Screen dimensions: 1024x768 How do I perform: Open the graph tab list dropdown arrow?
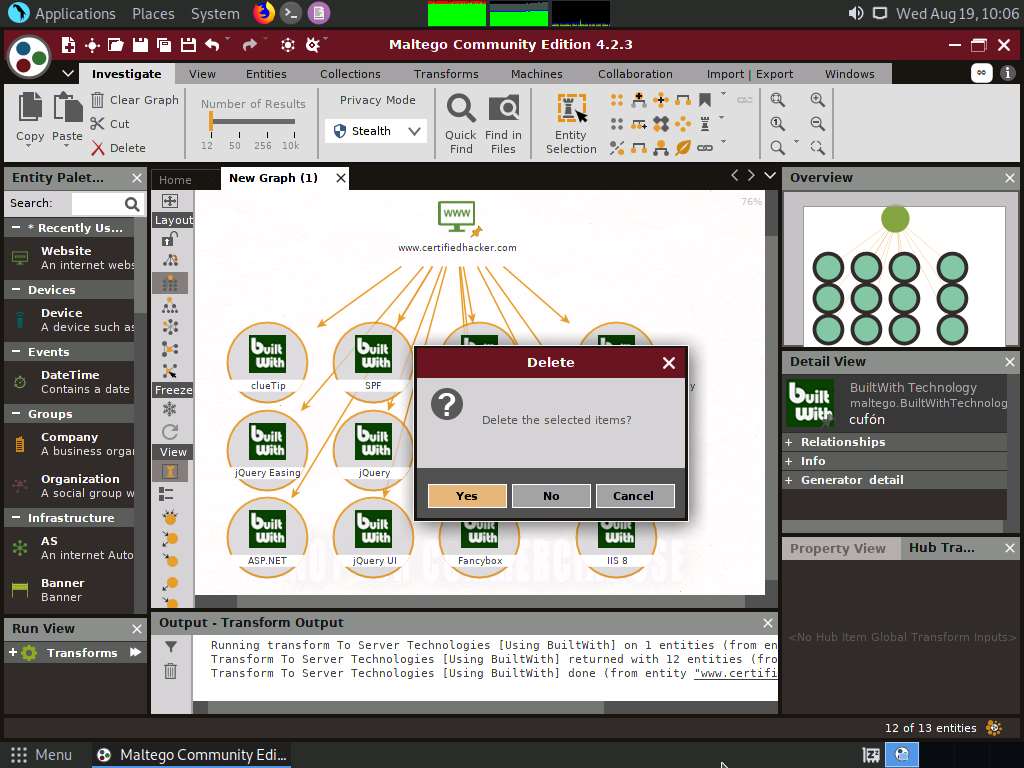(770, 175)
